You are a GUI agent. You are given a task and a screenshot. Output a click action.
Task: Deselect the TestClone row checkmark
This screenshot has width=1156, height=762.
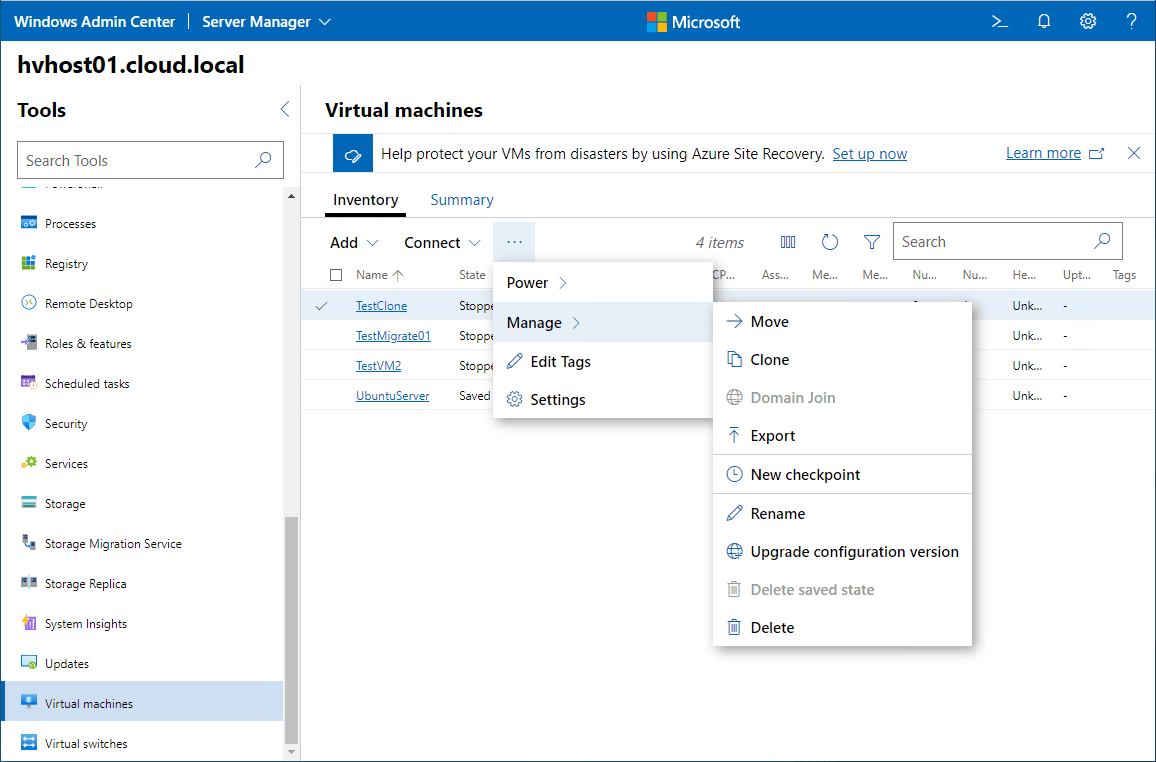tap(321, 306)
